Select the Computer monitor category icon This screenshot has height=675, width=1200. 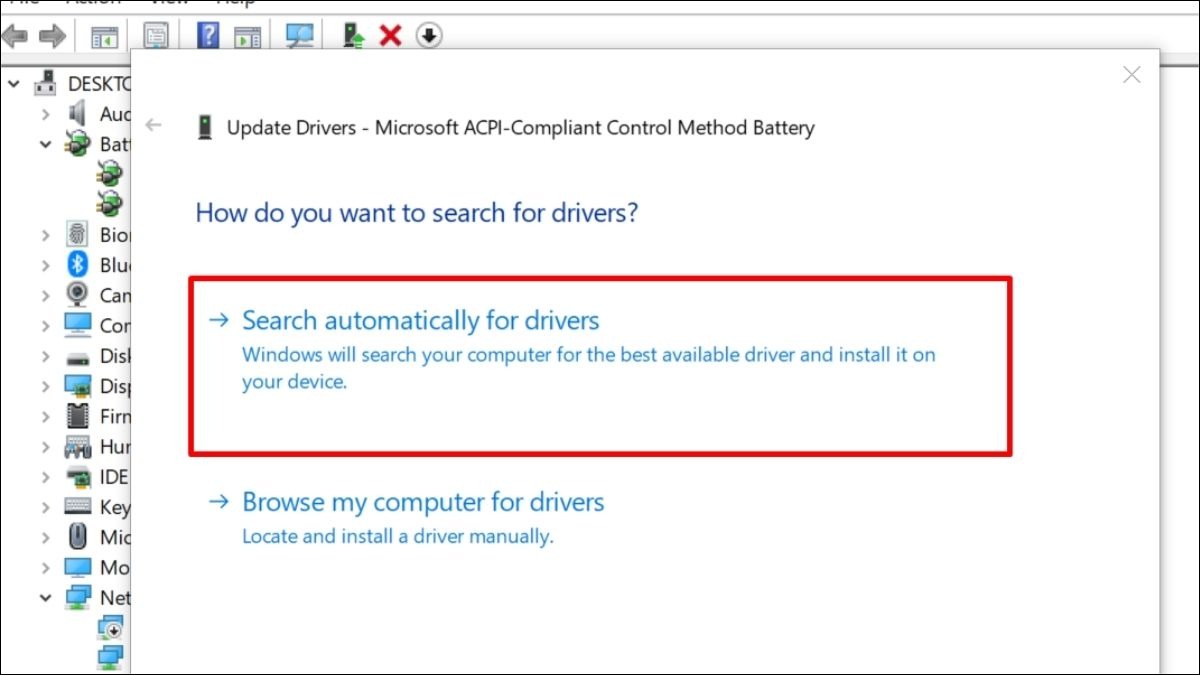pos(77,325)
